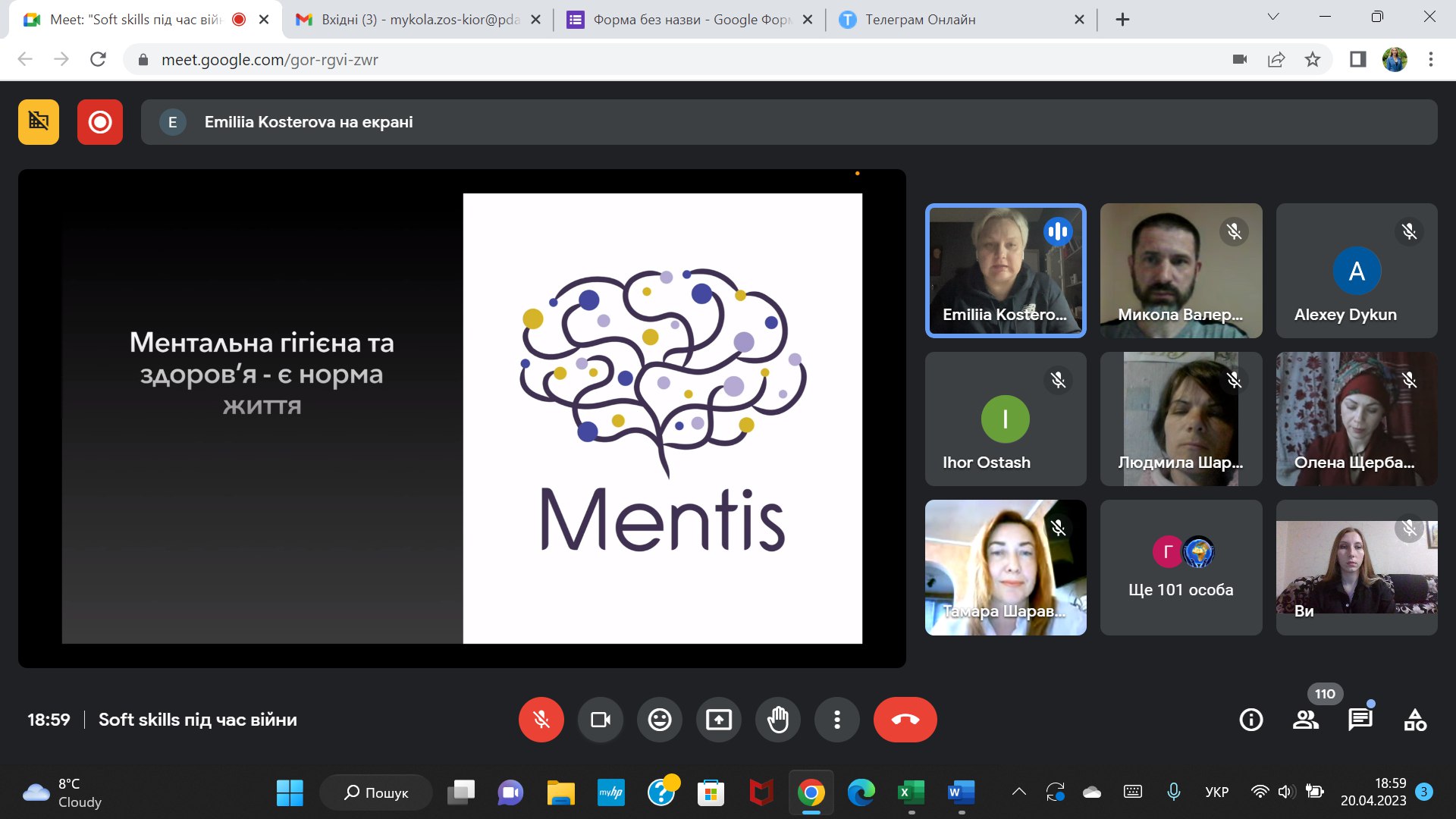Switch to 'Телеграм Онлайн' tab

point(960,20)
